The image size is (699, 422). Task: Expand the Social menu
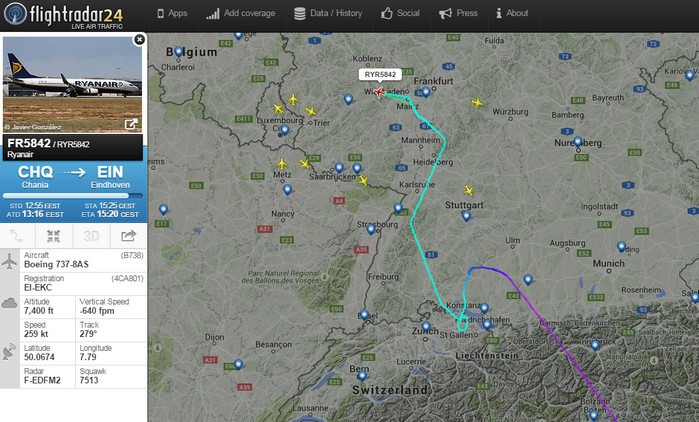pyautogui.click(x=400, y=14)
